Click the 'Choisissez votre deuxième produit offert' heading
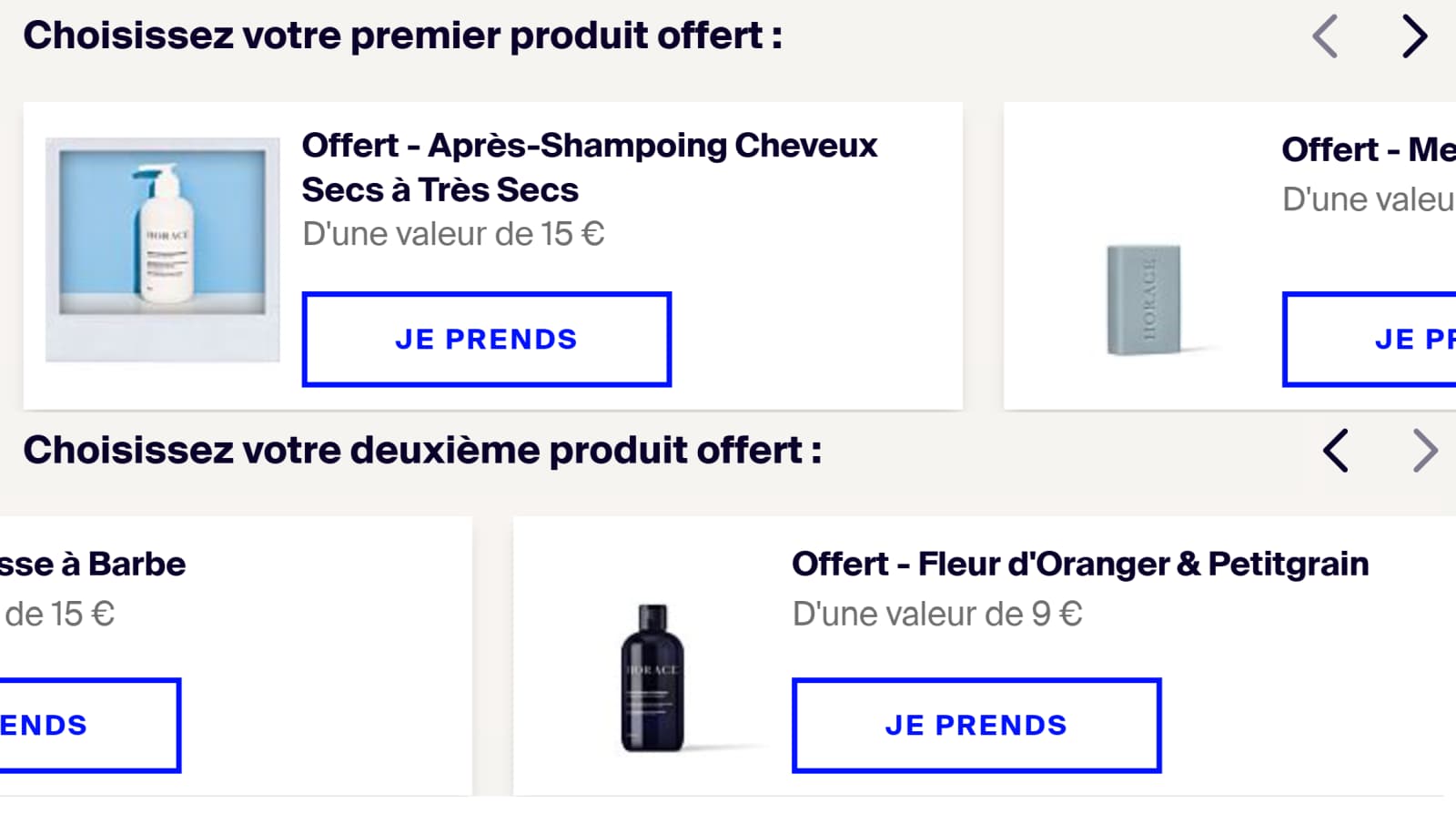Viewport: 1456px width, 824px height. (422, 451)
